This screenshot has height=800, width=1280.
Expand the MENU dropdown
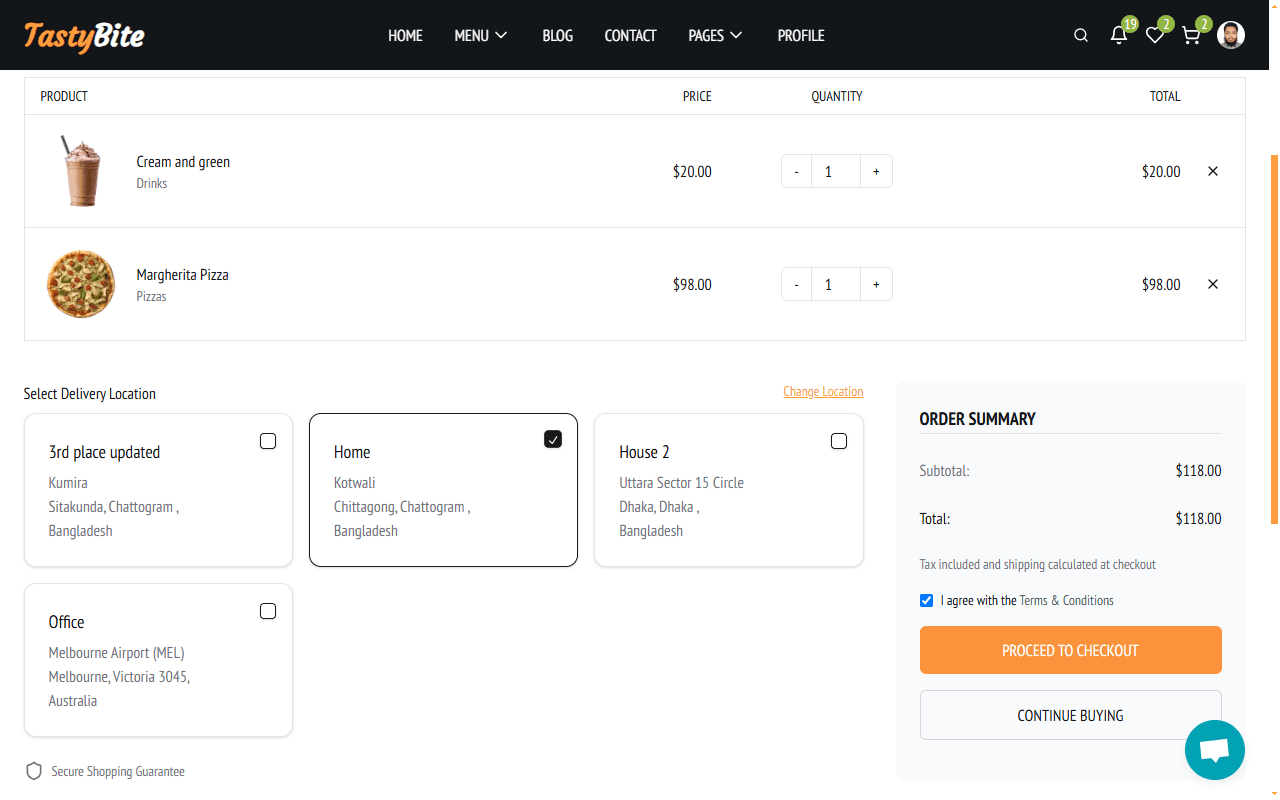(x=481, y=36)
